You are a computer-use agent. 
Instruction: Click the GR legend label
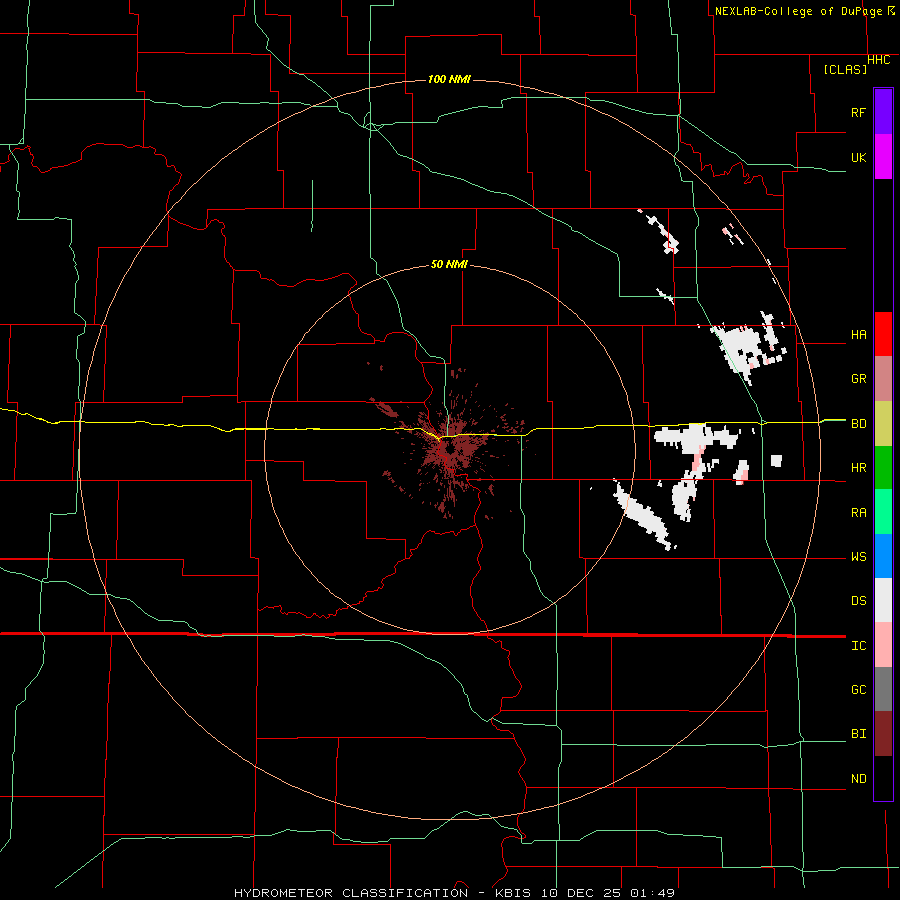click(858, 379)
